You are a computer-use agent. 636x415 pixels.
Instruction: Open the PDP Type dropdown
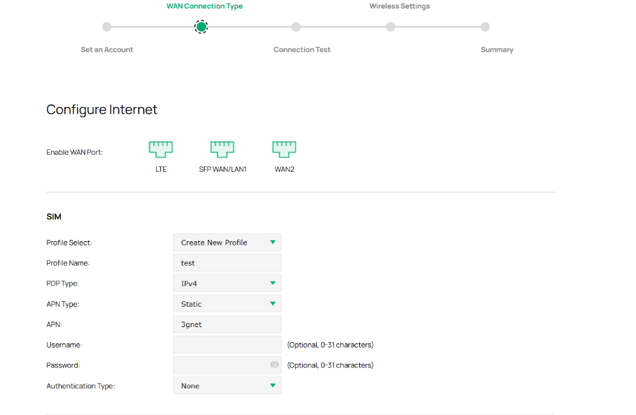coord(227,283)
